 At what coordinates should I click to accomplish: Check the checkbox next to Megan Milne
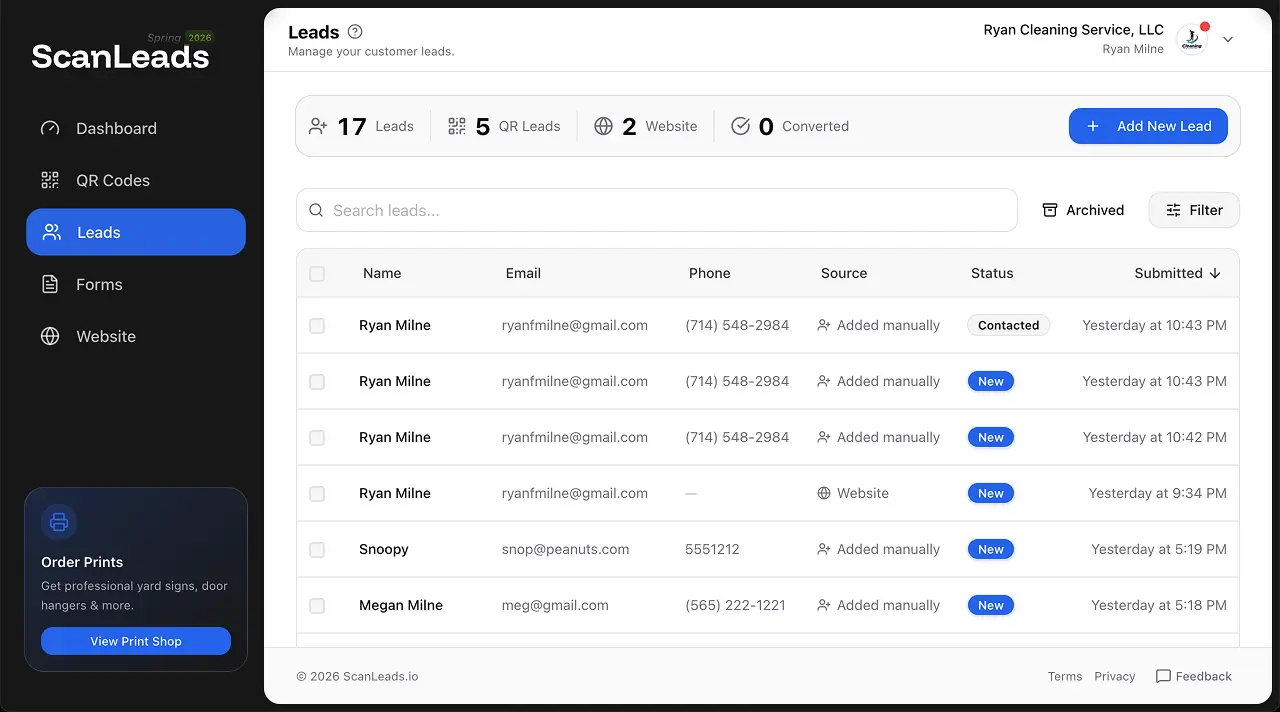point(317,605)
